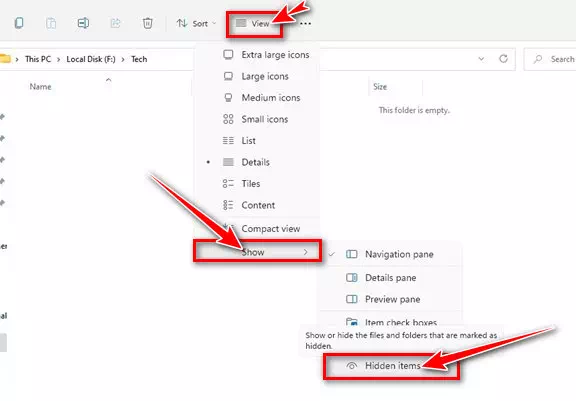Image resolution: width=576 pixels, height=401 pixels.
Task: Click the Paste icon in the toolbar
Action: (51, 23)
